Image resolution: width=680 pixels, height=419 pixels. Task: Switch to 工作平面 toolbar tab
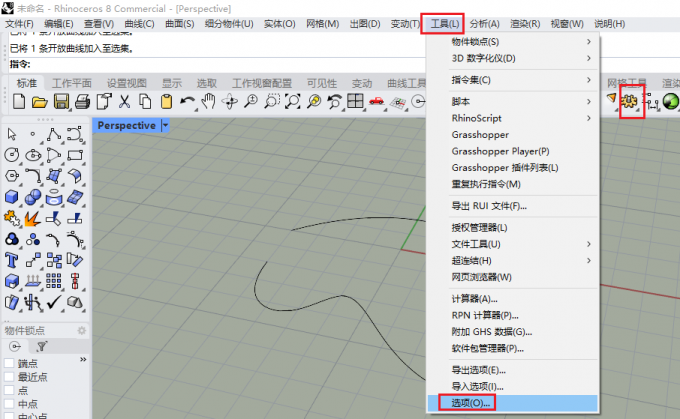point(72,83)
